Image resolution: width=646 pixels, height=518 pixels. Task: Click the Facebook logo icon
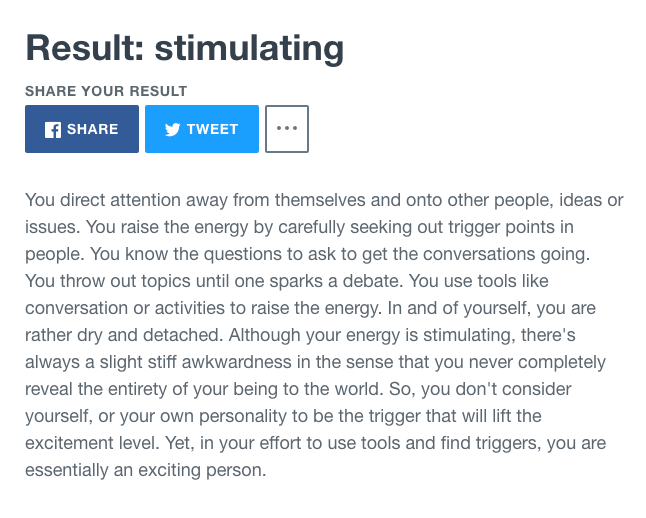[53, 129]
